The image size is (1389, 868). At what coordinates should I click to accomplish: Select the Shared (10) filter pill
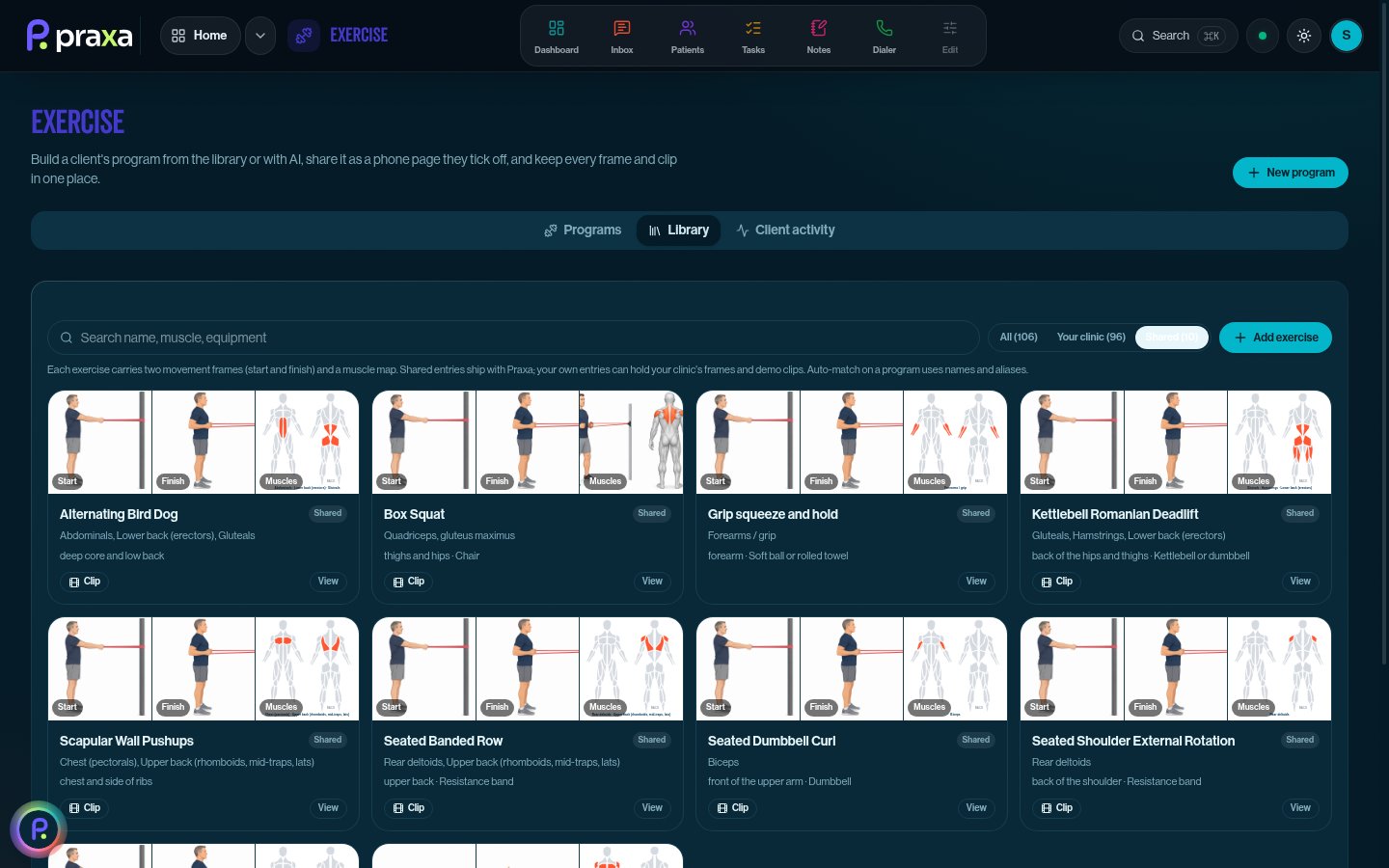[1172, 338]
